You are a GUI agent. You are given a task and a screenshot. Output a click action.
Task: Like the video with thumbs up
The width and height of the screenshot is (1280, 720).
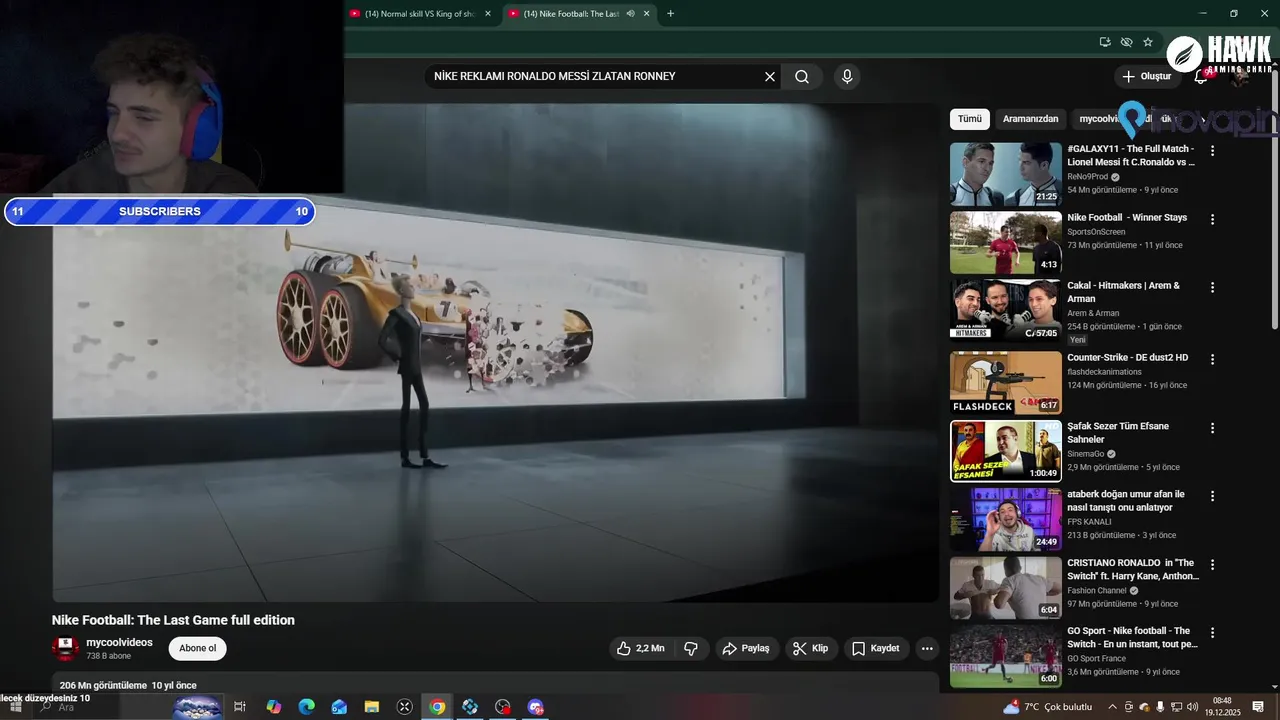[640, 649]
